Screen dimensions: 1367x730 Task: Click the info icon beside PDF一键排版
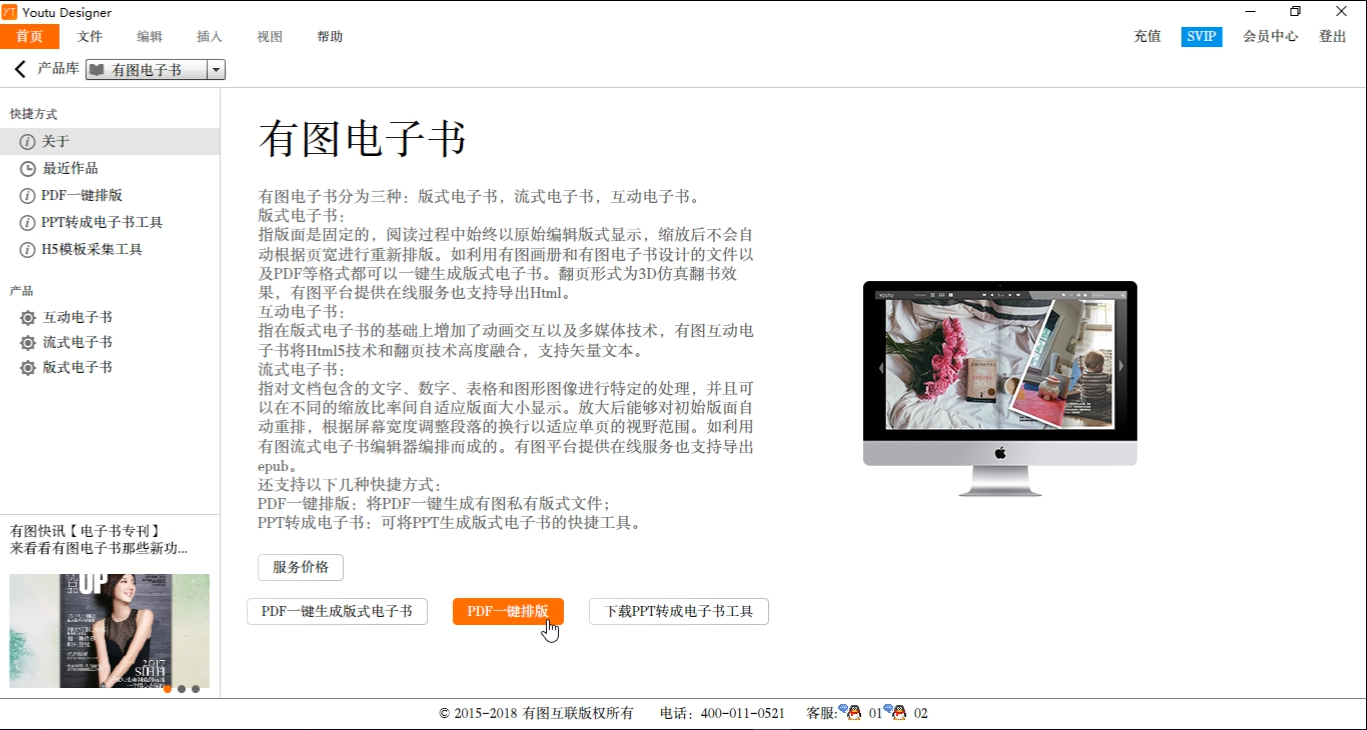point(27,195)
